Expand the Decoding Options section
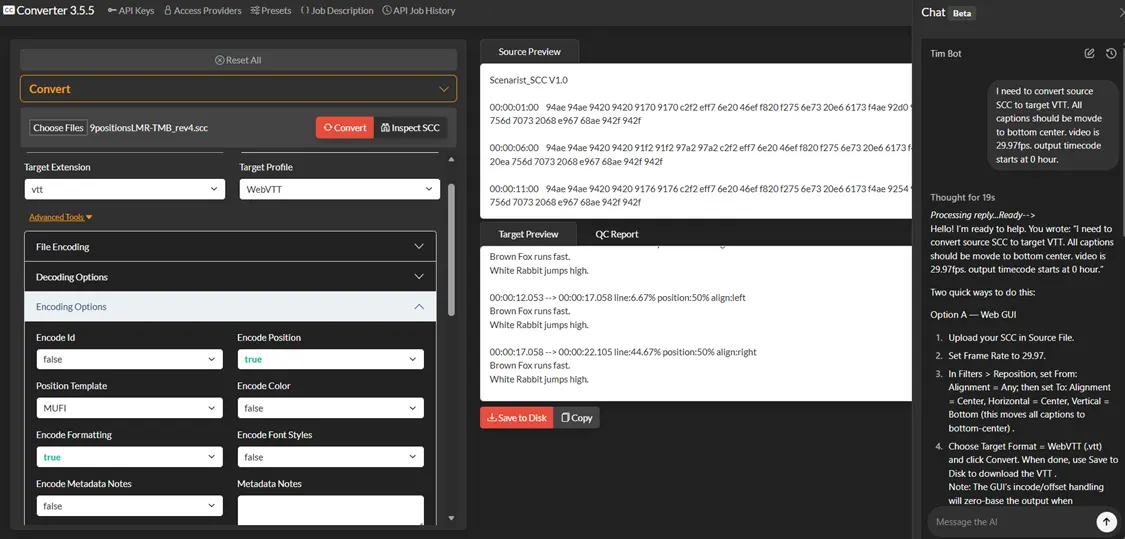 coord(230,277)
